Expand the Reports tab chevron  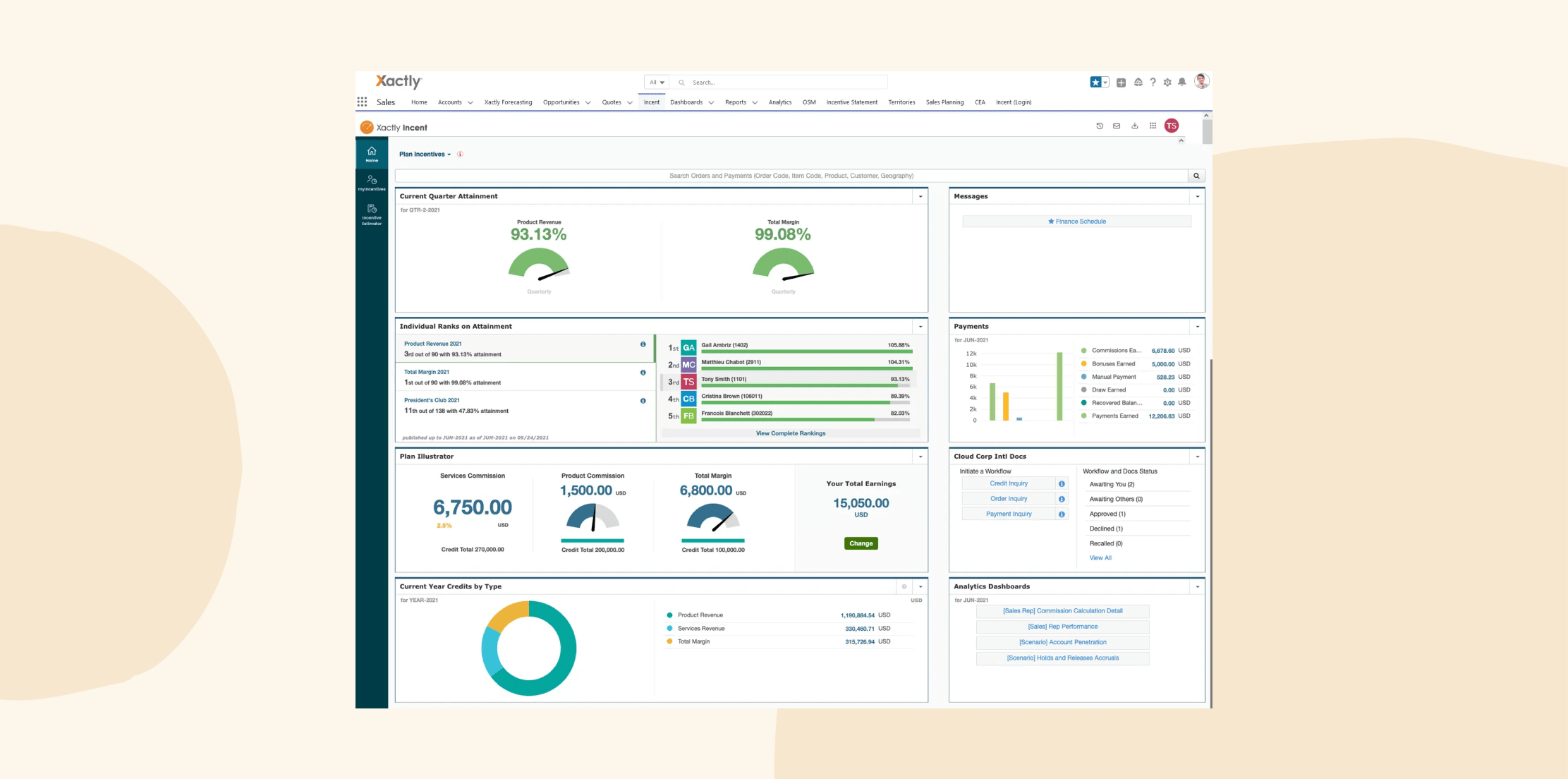pyautogui.click(x=755, y=102)
